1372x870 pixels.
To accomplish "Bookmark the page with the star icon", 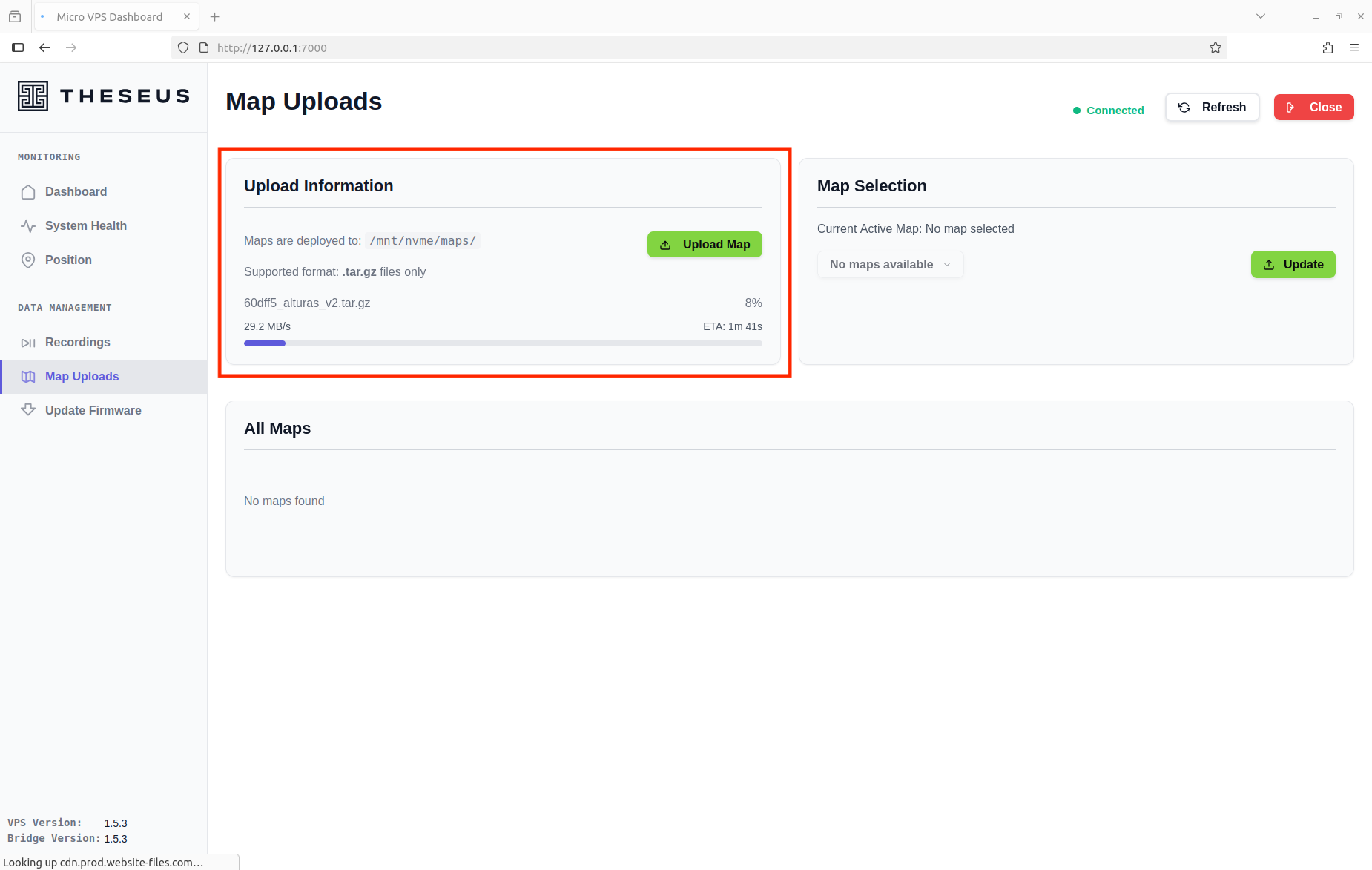I will coord(1215,47).
